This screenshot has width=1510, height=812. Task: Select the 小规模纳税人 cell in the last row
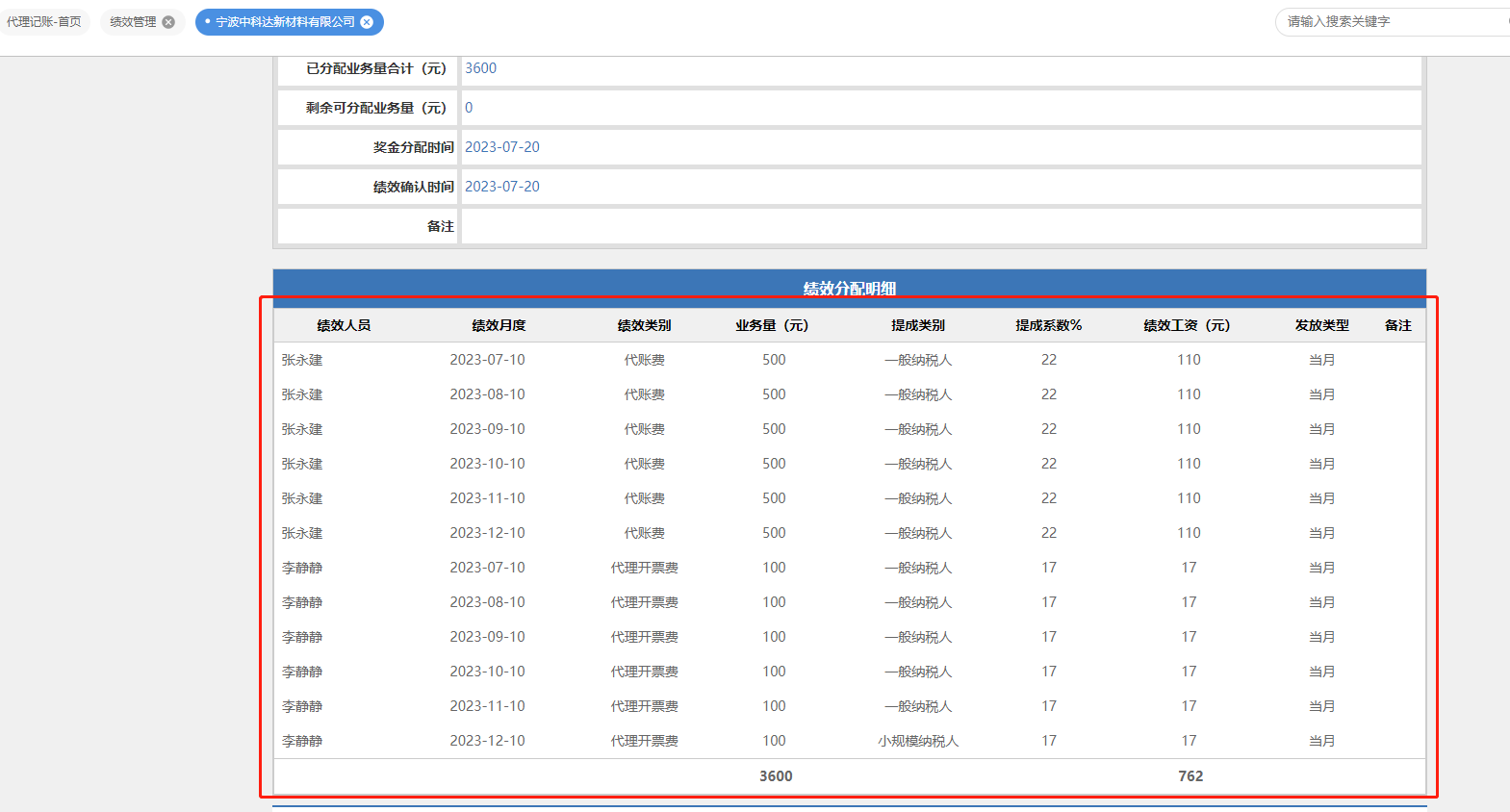coord(918,741)
